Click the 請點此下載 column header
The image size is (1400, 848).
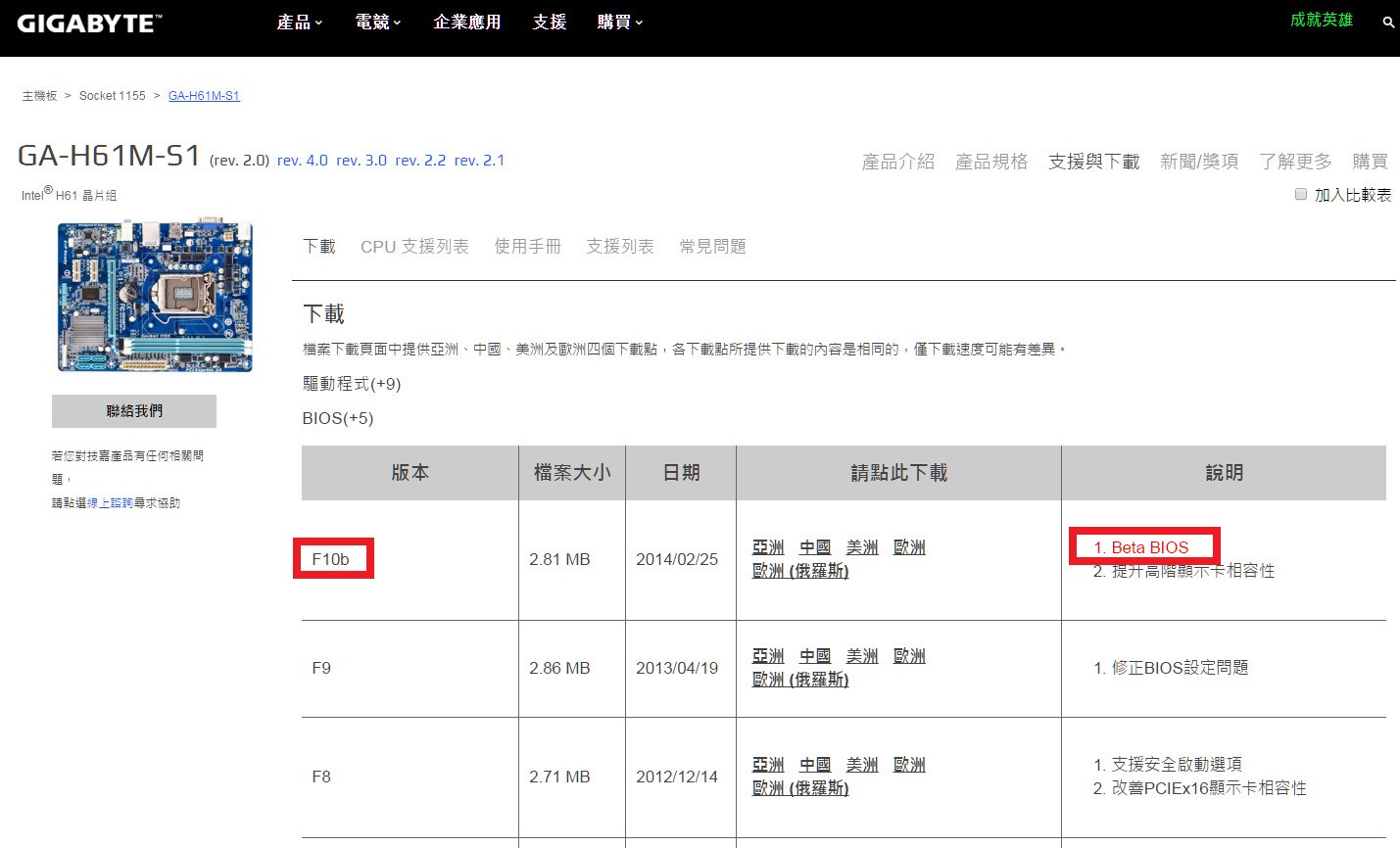(x=898, y=473)
